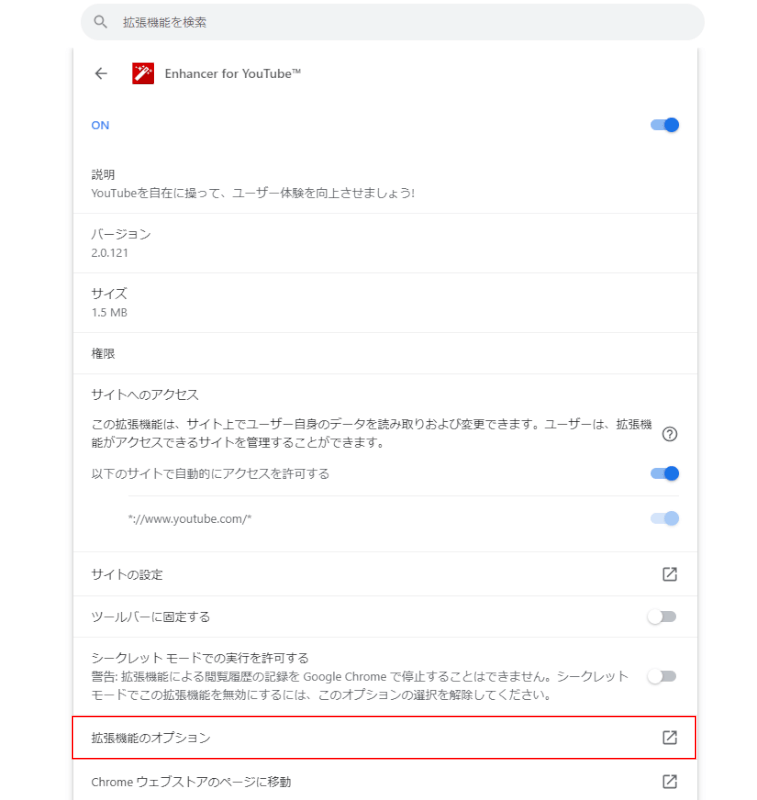
Task: Select the size value 1.5 MB
Action: coord(109,312)
